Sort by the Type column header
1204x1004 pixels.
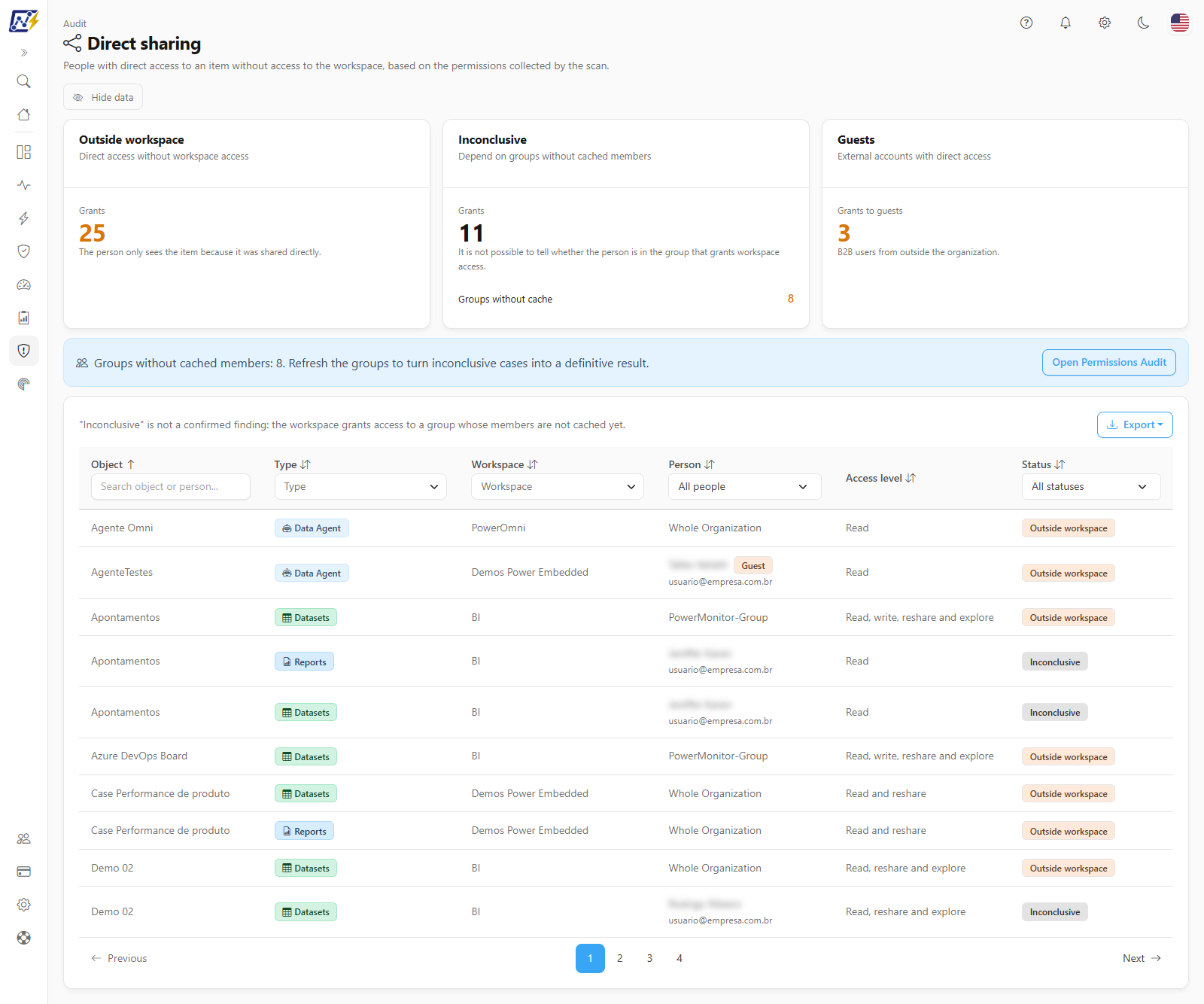pos(292,464)
